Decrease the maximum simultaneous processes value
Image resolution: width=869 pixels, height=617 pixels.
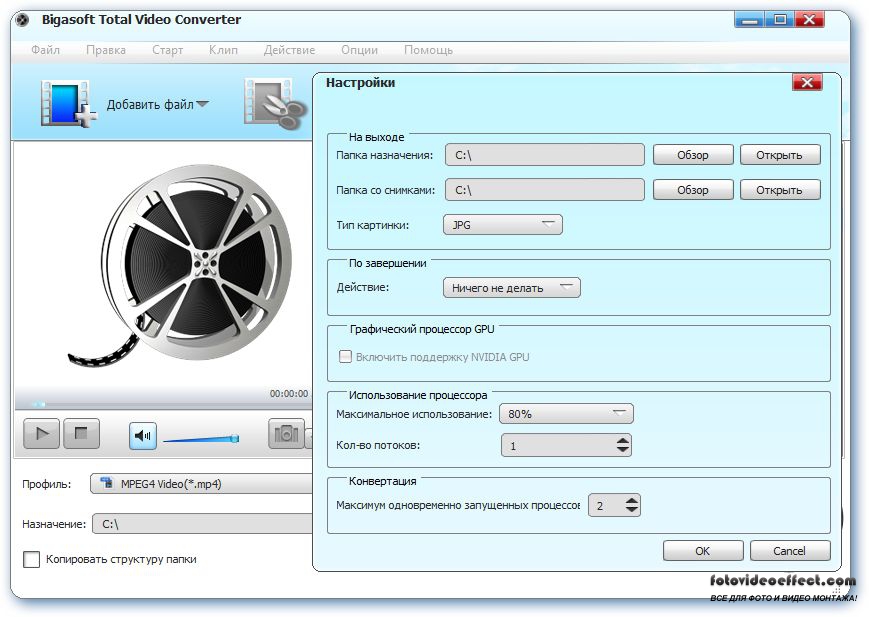(631, 509)
